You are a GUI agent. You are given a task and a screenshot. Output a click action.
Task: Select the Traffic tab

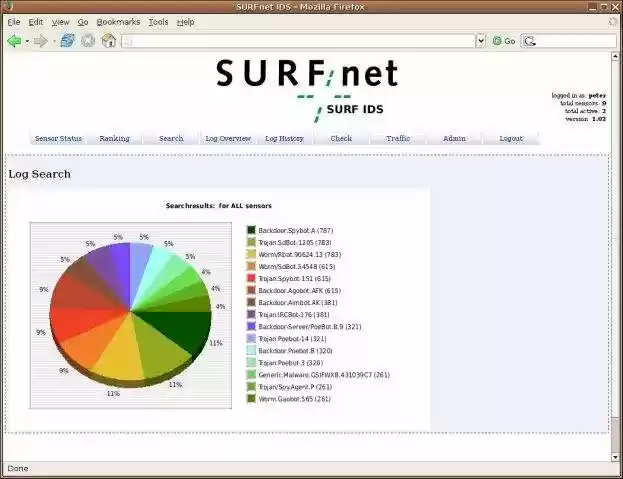(398, 138)
